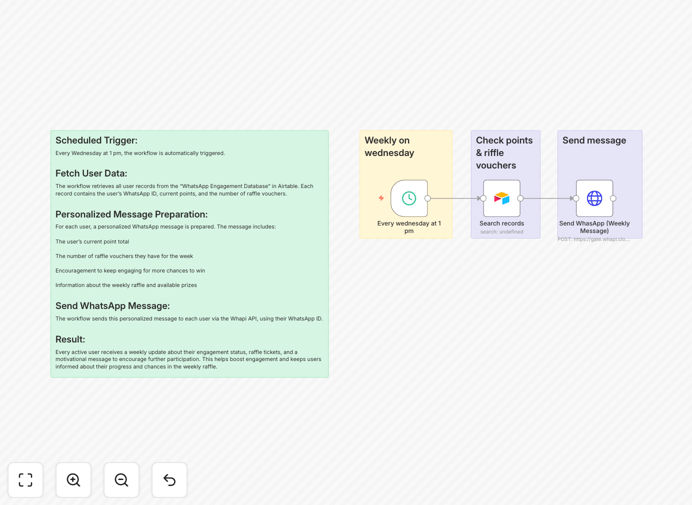Click "Information about the weekly raffle" line
Viewport: 692px width, 505px height.
126,285
